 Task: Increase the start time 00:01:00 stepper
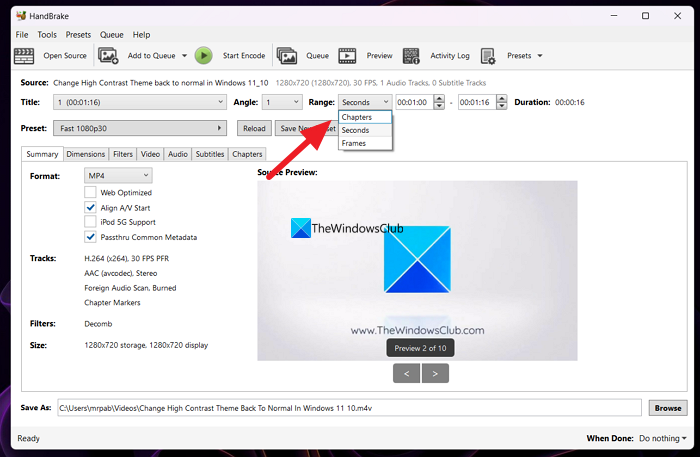(439, 99)
